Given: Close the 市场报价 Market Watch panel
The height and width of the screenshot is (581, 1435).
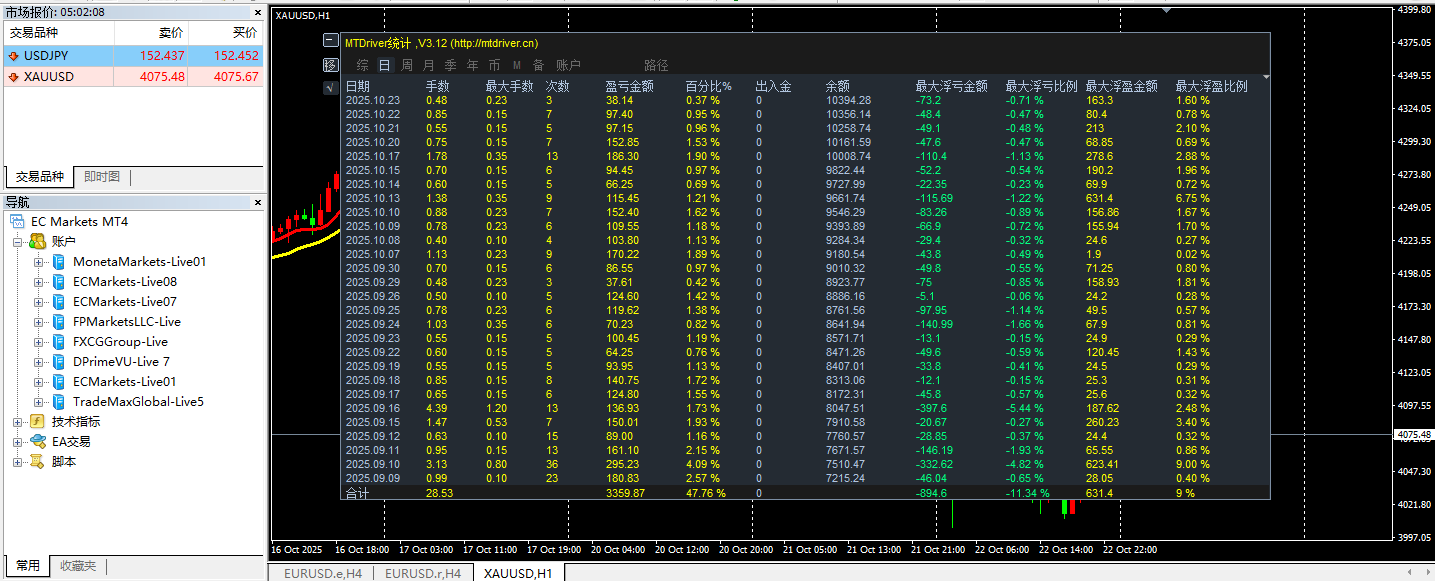Looking at the screenshot, I should [x=257, y=12].
